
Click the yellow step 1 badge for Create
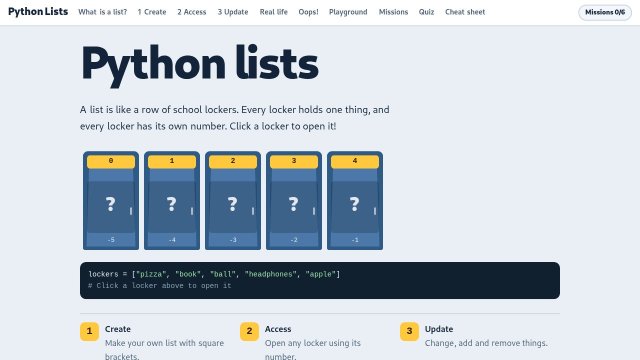[89, 331]
